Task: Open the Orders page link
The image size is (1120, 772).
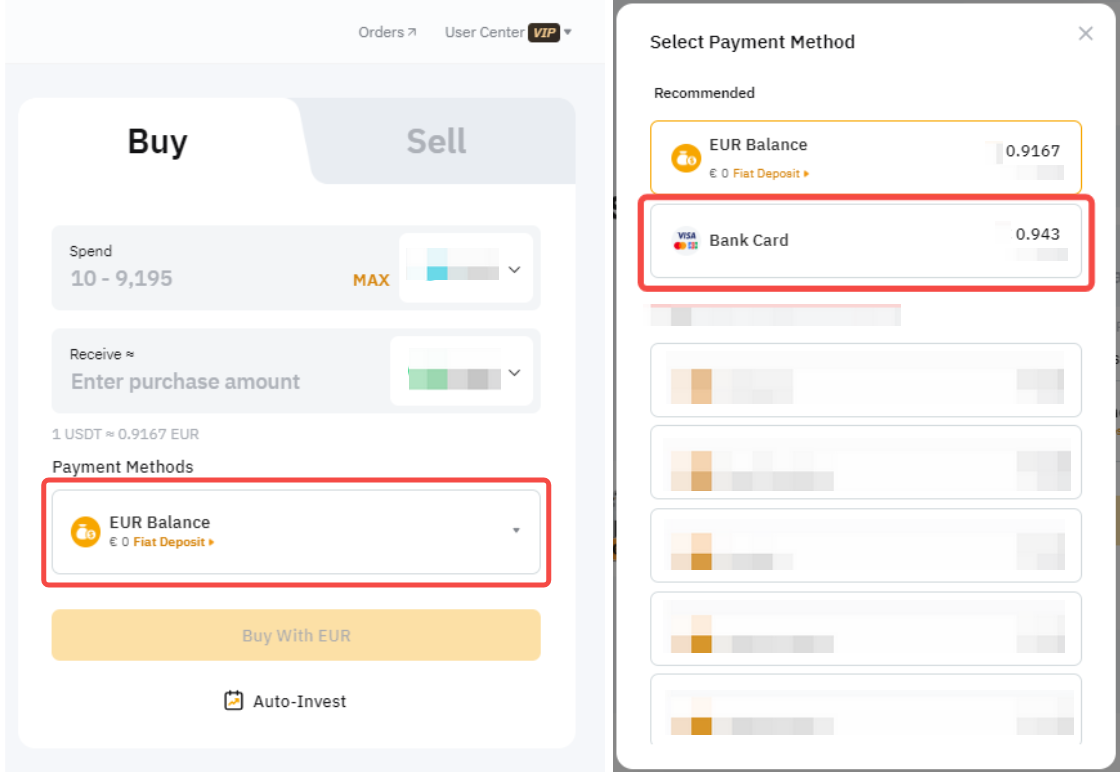Action: click(387, 32)
